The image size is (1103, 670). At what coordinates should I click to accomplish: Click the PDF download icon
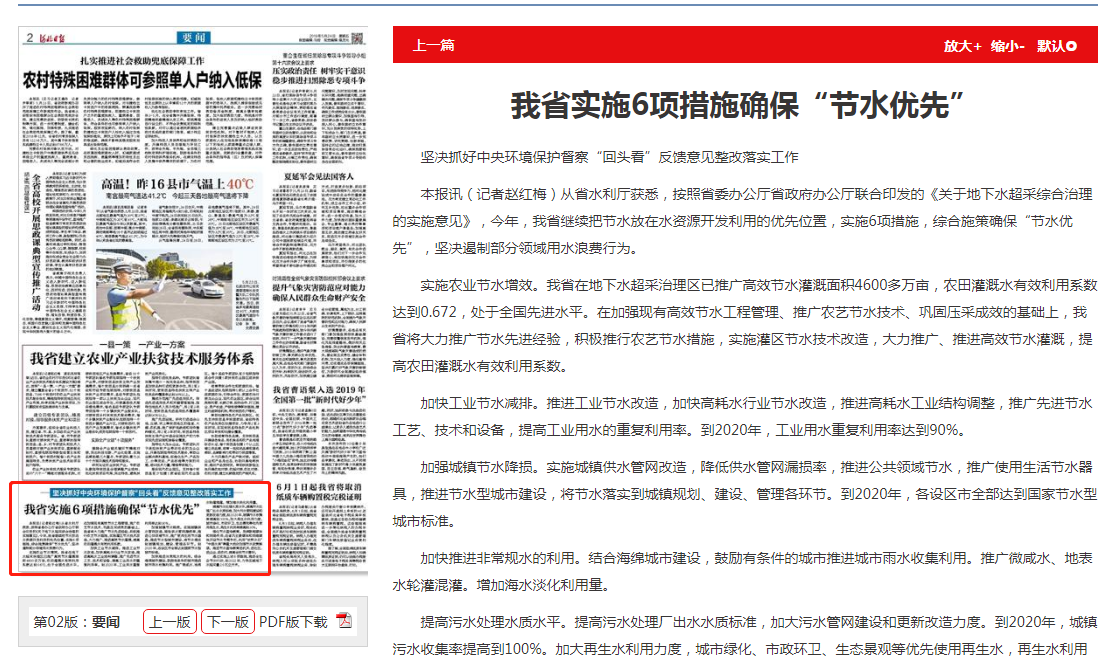(344, 621)
